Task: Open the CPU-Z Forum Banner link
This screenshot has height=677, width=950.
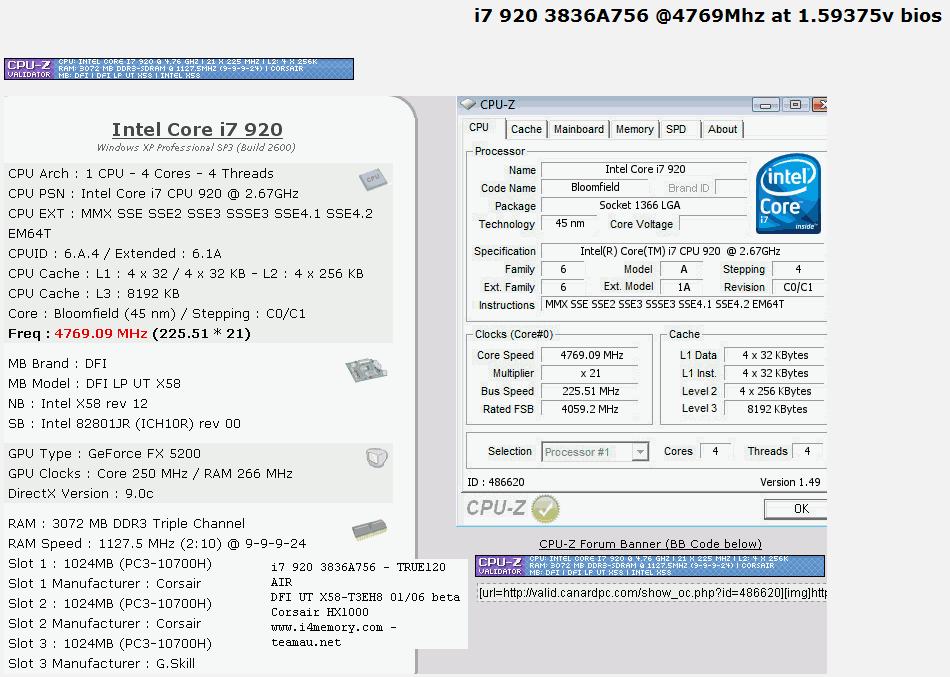Action: tap(650, 544)
